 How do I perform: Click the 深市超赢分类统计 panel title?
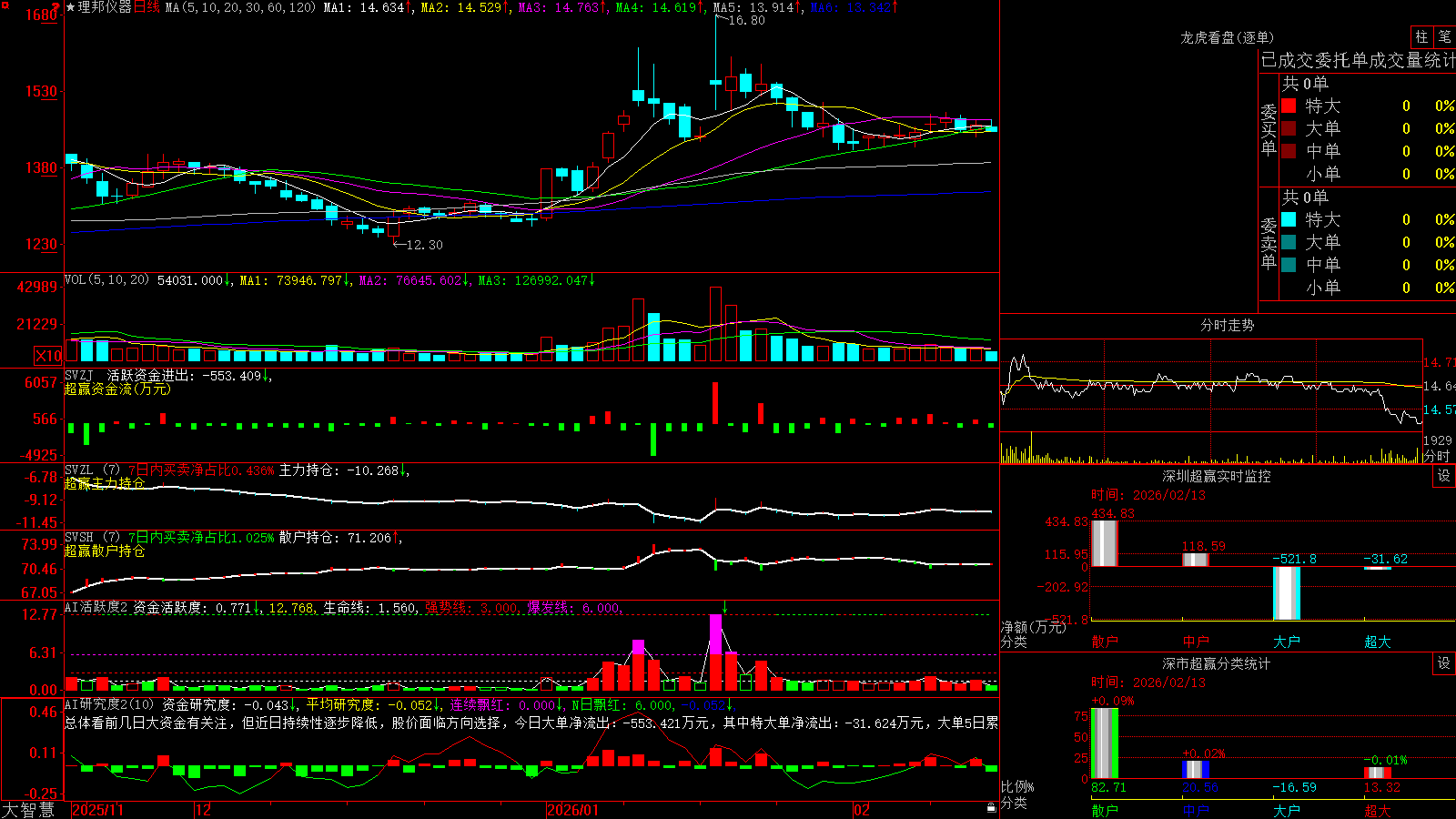pos(1217,663)
